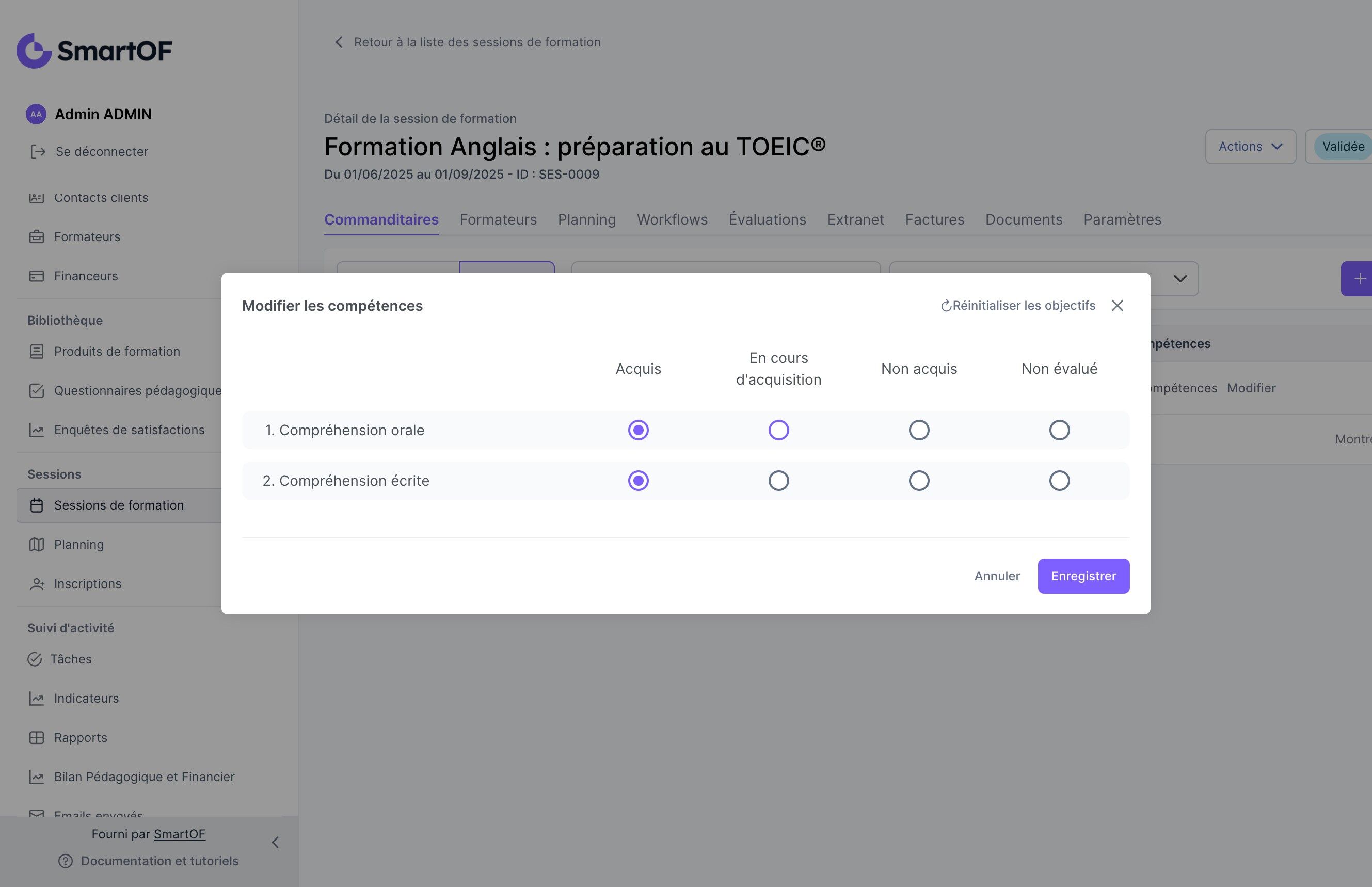Set Compréhension orale to En cours d'acquisition
The height and width of the screenshot is (887, 1372).
point(778,430)
